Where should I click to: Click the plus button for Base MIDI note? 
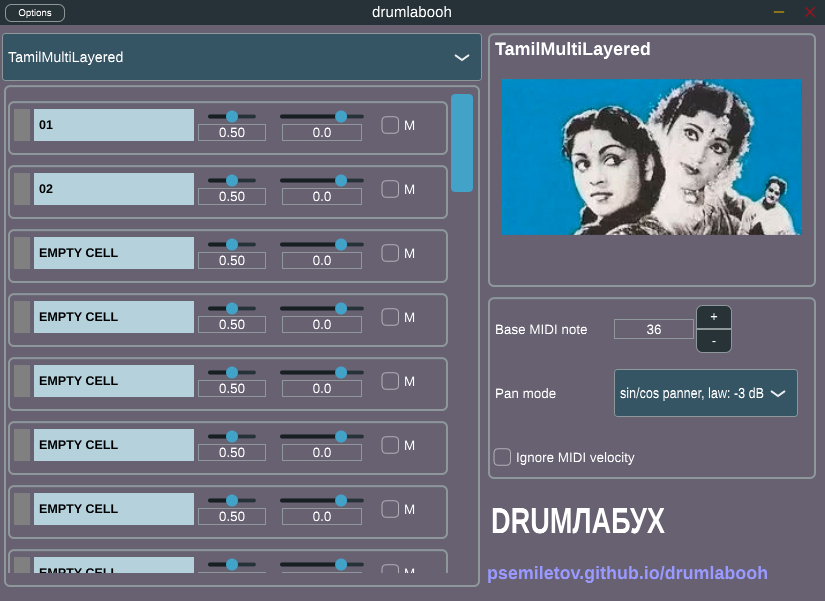[x=713, y=317]
